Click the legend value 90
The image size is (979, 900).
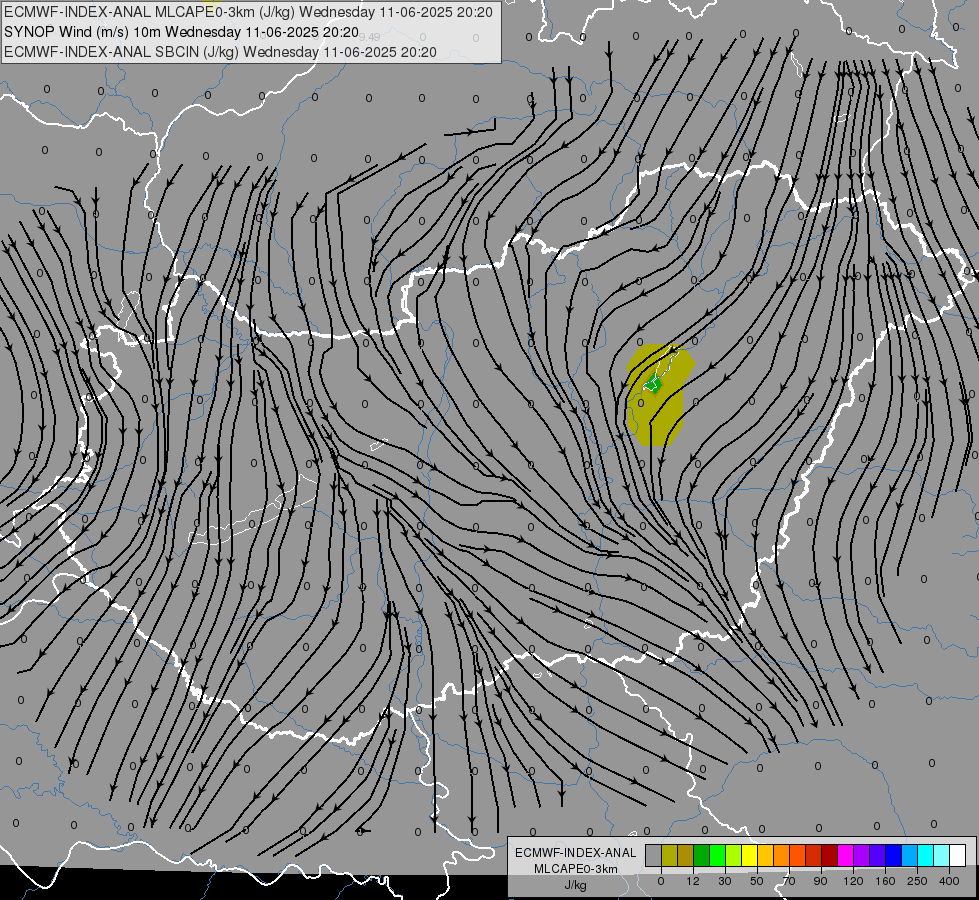click(x=821, y=881)
